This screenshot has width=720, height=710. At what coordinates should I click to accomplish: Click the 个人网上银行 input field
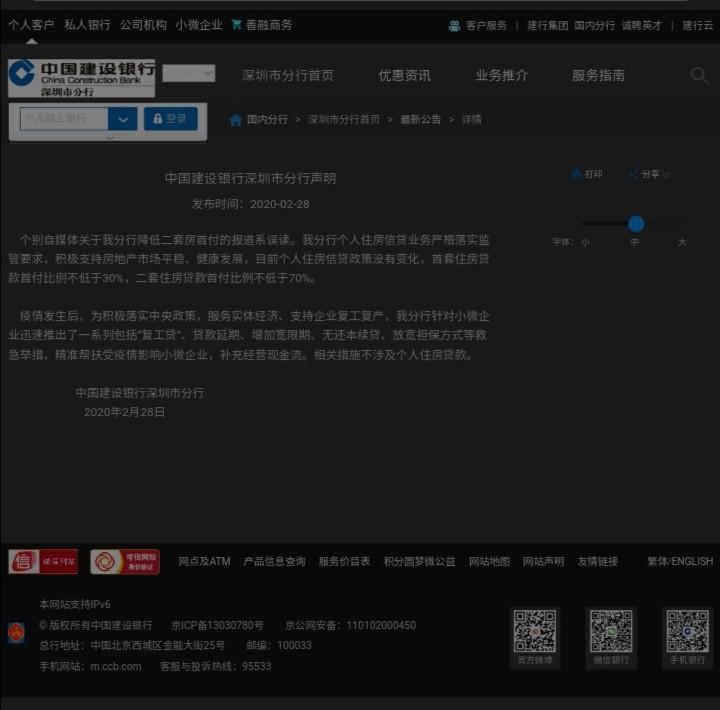64,119
